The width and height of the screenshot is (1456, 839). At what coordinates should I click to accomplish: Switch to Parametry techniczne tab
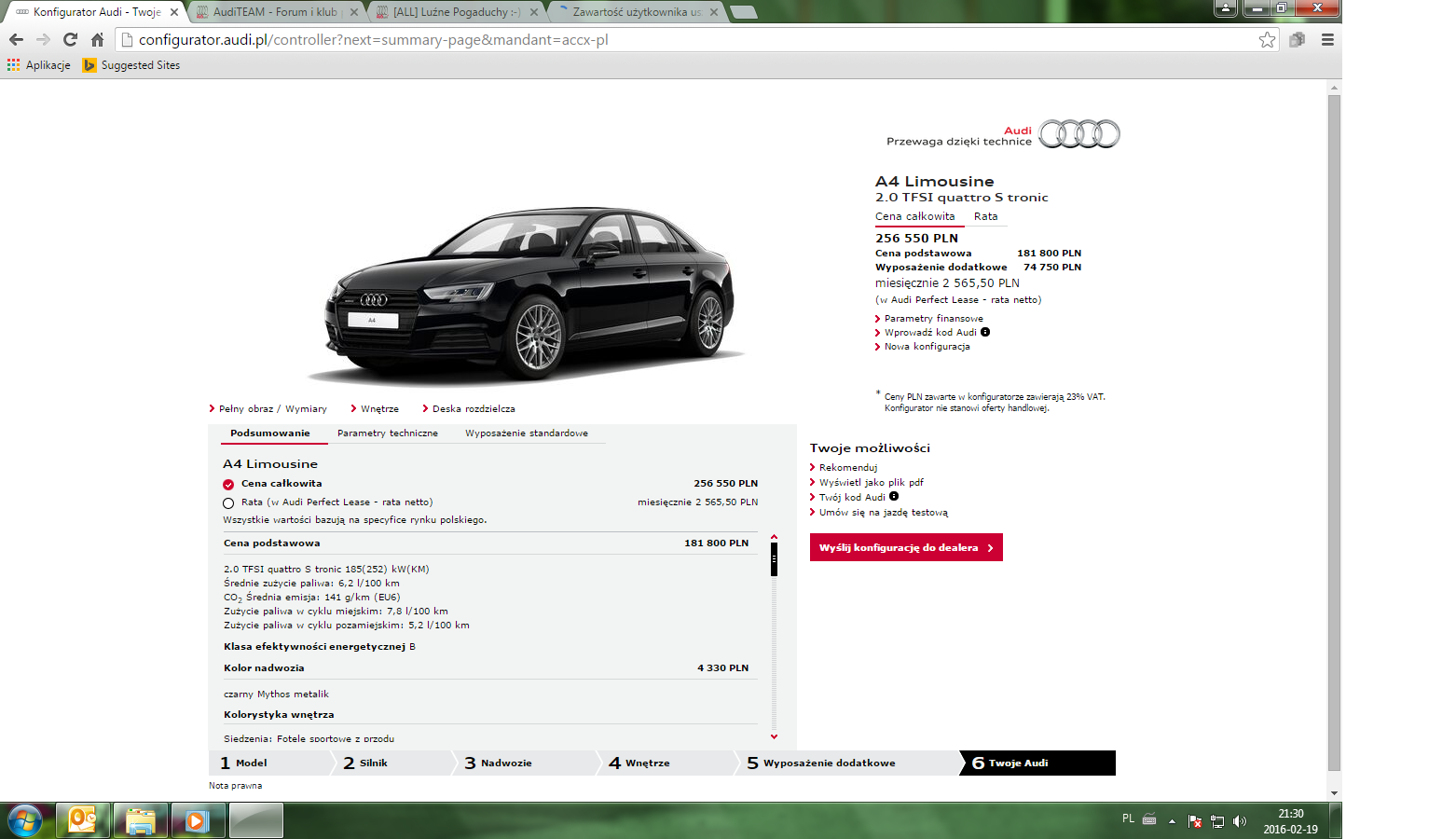[387, 433]
